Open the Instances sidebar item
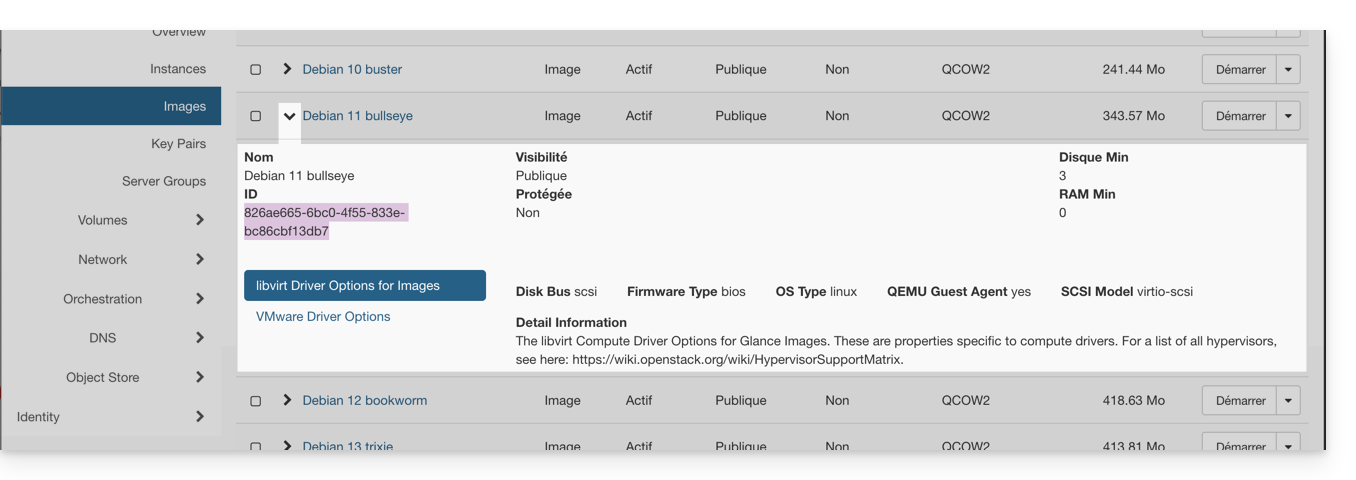The height and width of the screenshot is (480, 1356). click(178, 69)
